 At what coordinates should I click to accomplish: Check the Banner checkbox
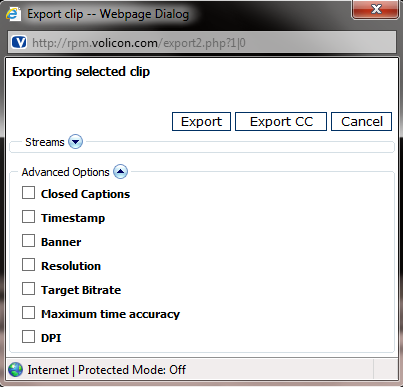[28, 241]
